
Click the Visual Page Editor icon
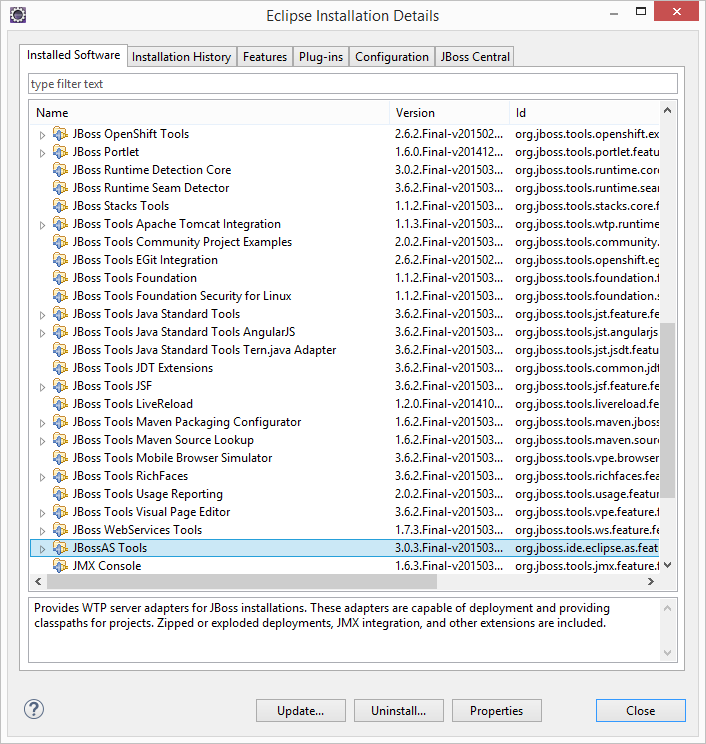pyautogui.click(x=60, y=513)
